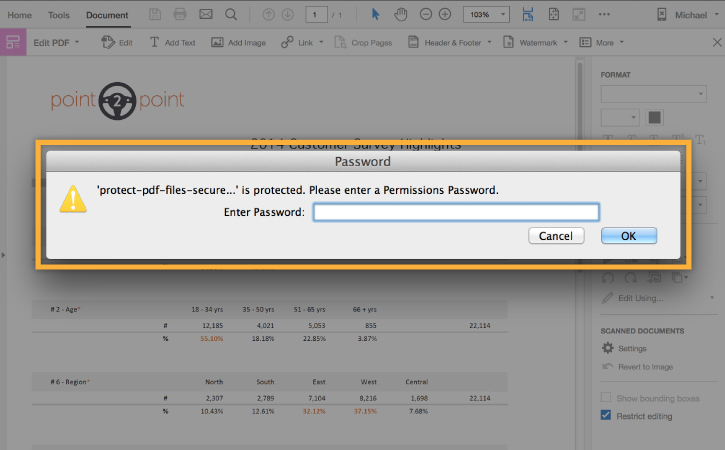Click the Enter Password input field
Screen dimensions: 725x450
click(x=456, y=212)
